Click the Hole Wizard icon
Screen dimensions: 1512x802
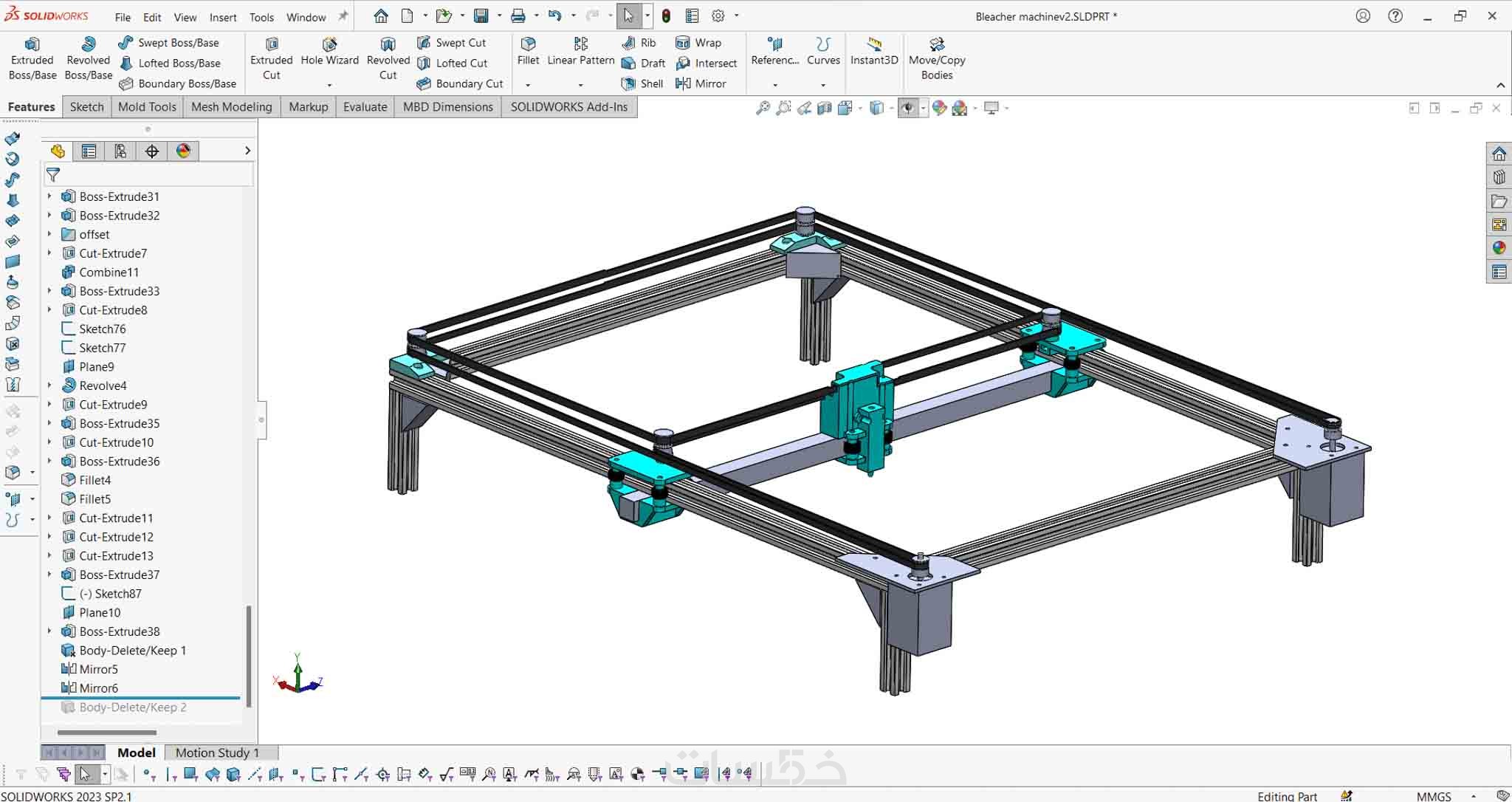click(329, 45)
